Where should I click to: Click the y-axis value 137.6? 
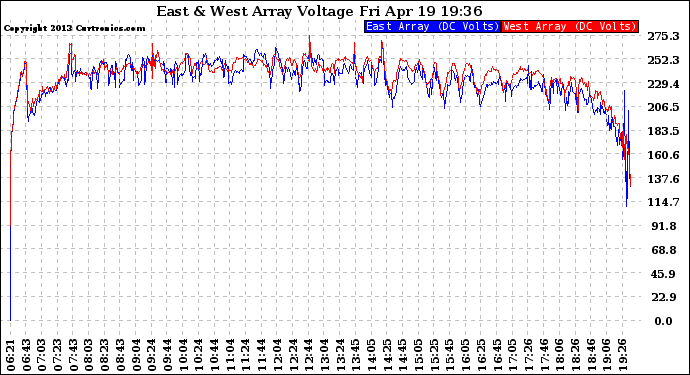pos(663,179)
